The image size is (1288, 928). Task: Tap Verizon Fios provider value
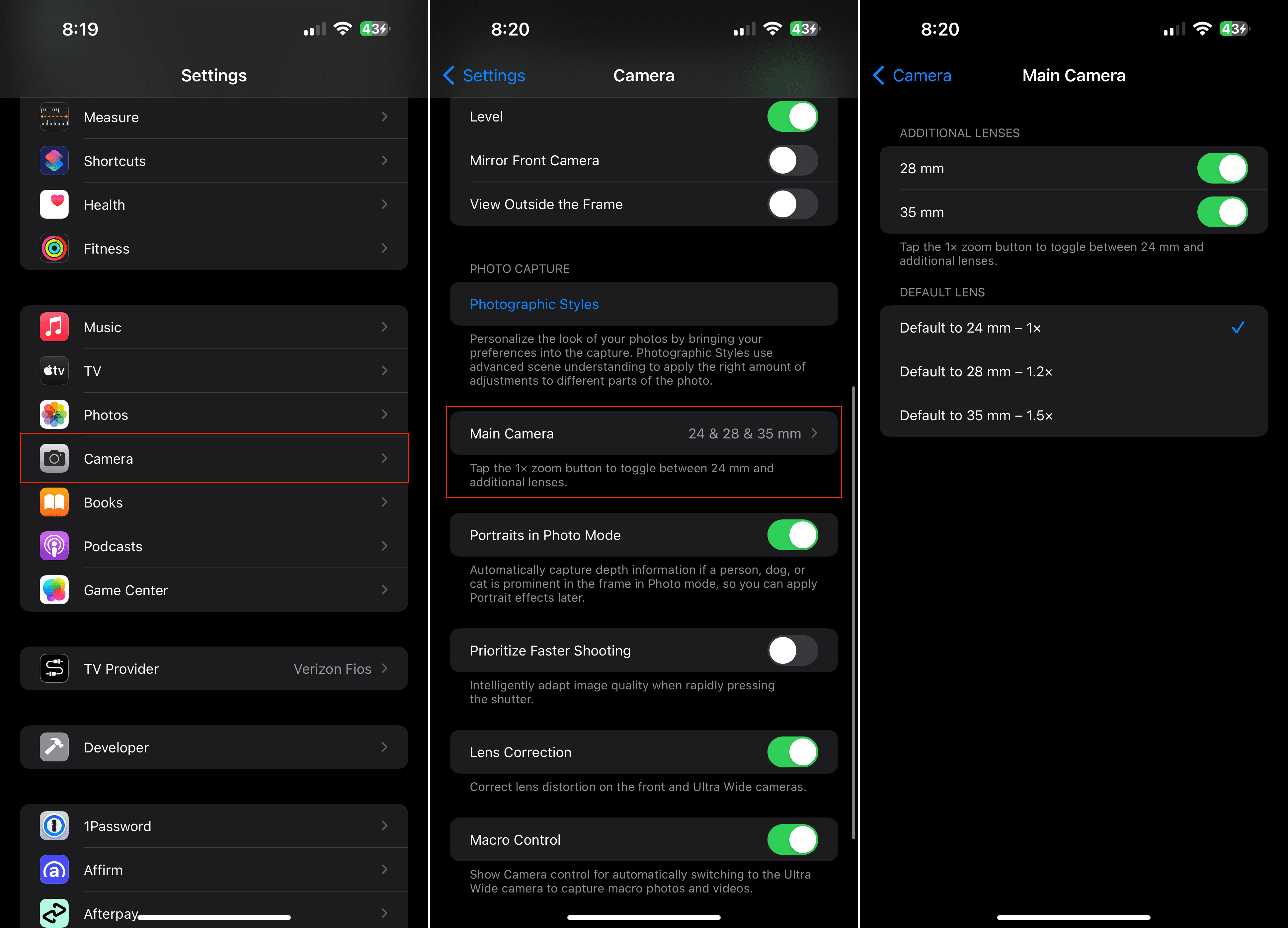[332, 668]
